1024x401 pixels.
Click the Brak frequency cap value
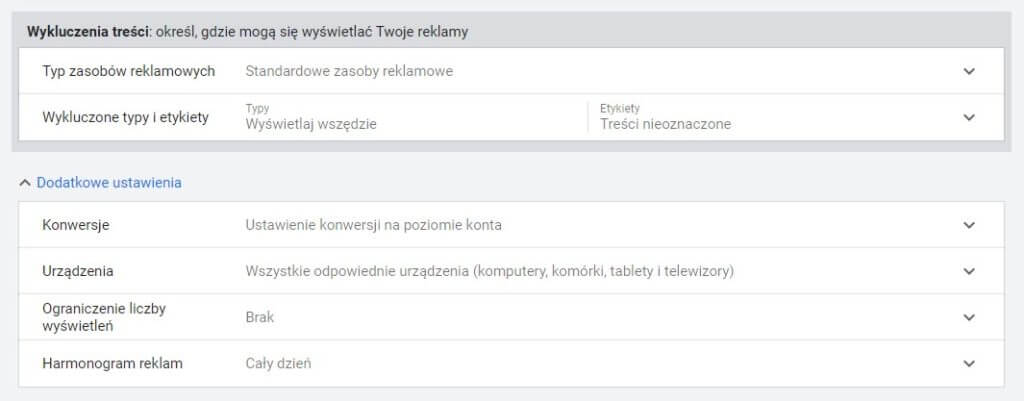point(260,317)
